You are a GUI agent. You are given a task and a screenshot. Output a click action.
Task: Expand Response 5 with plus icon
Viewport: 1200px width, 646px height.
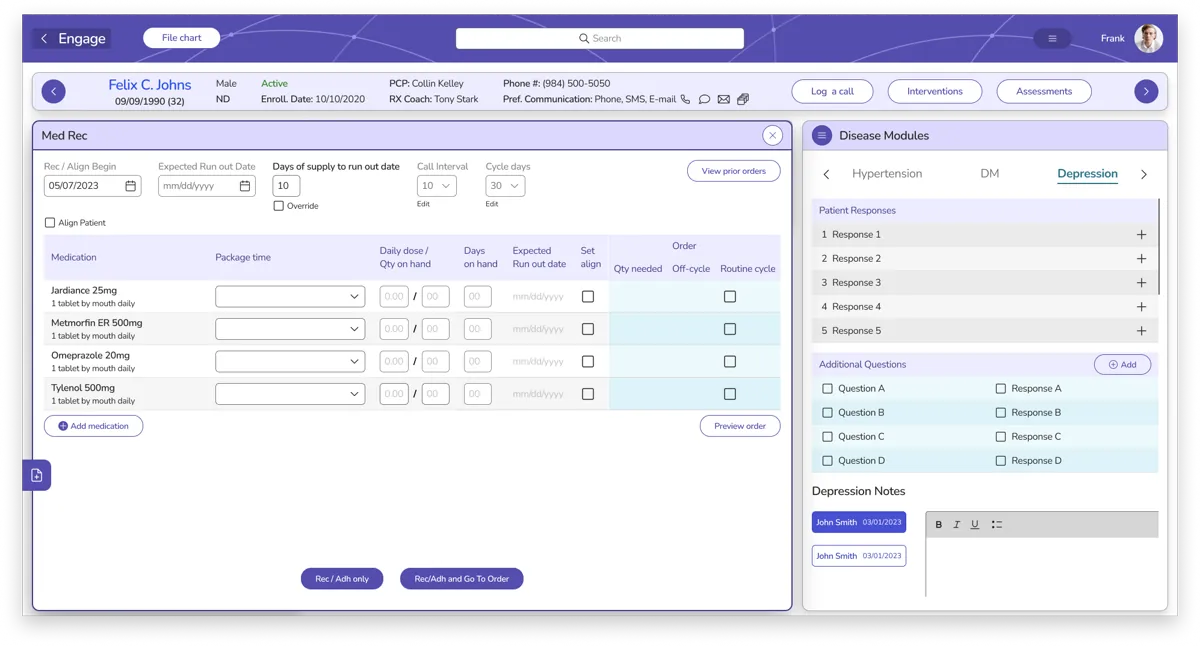coord(1141,331)
